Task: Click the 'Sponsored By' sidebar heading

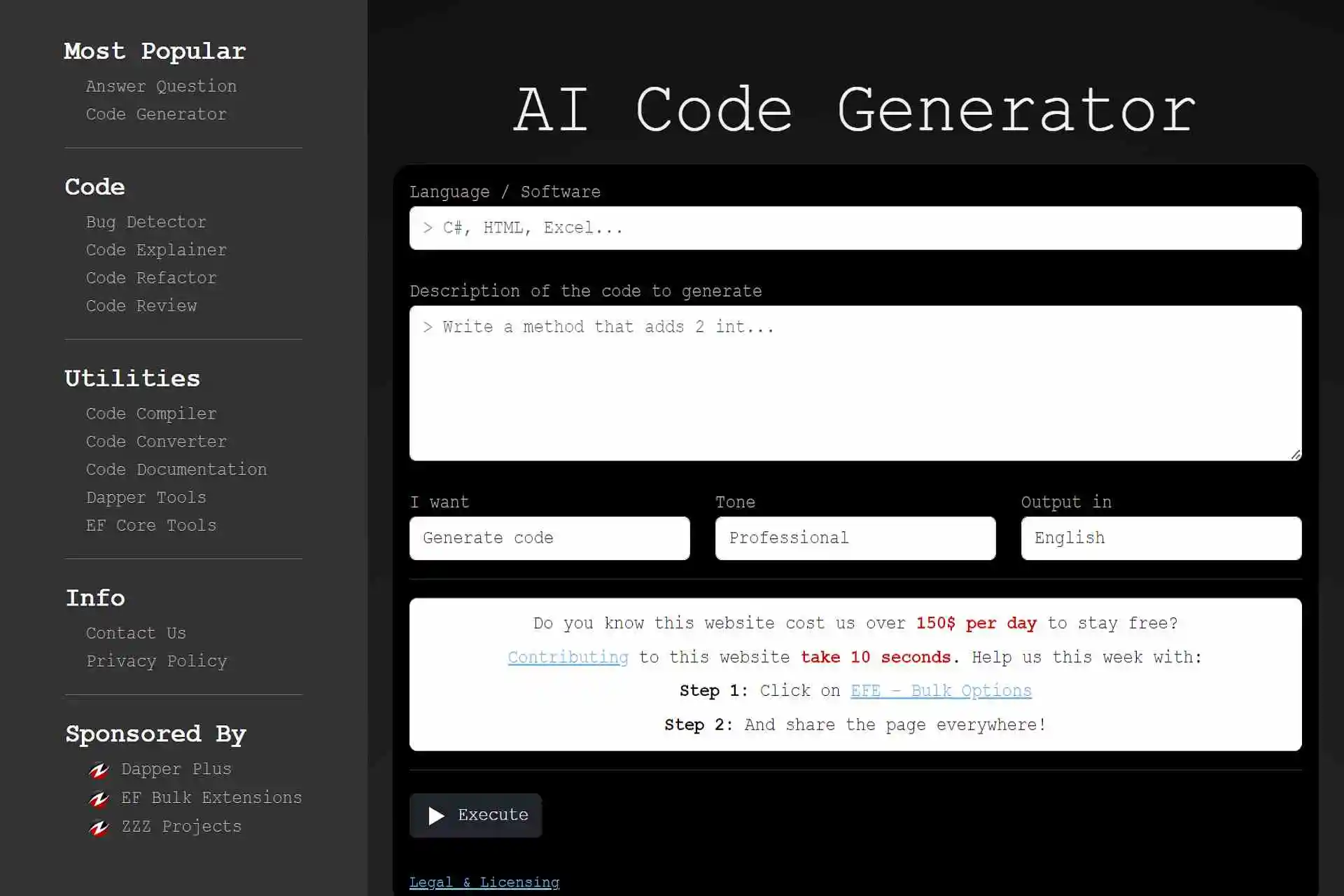Action: [155, 734]
